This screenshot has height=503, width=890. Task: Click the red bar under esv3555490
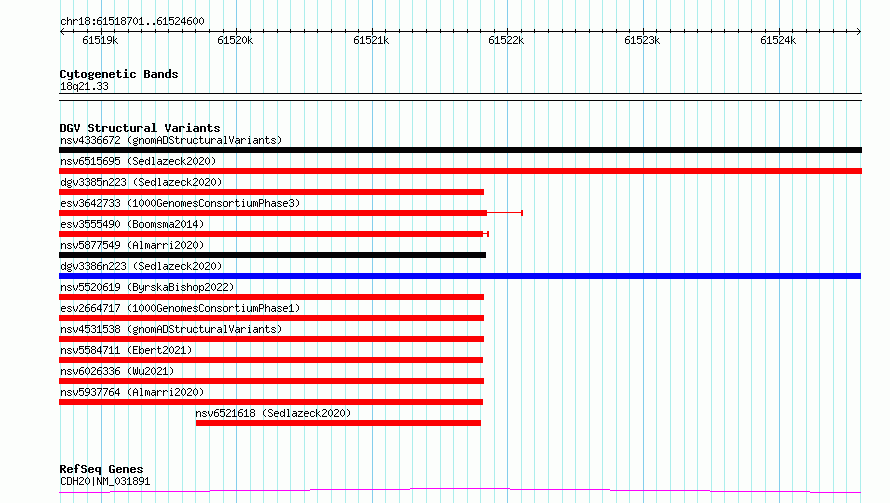point(271,234)
